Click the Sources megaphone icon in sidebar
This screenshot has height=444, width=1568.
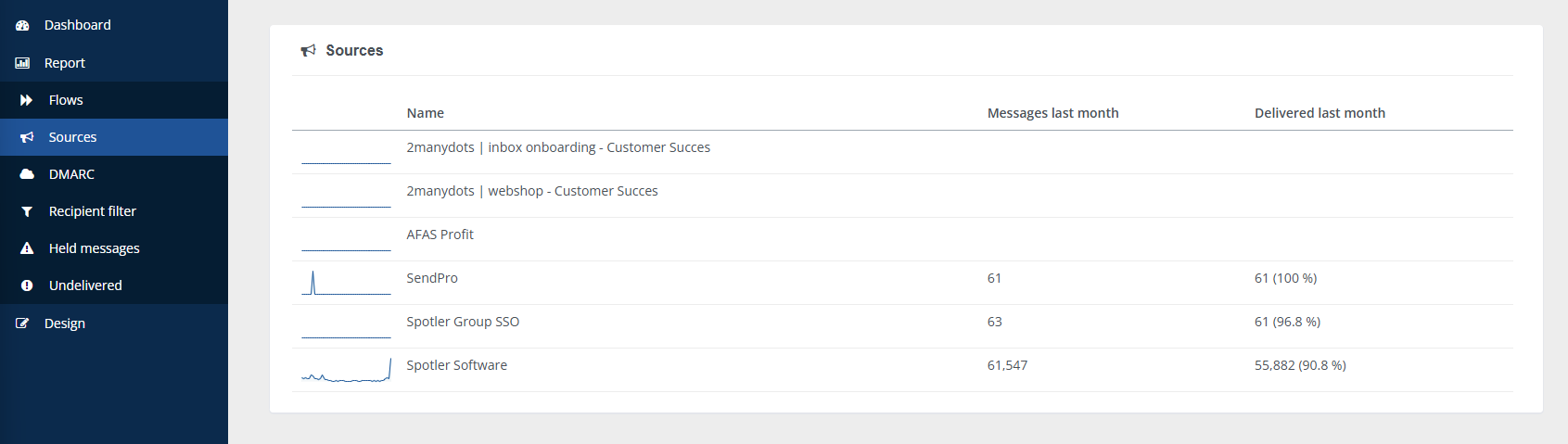point(27,137)
